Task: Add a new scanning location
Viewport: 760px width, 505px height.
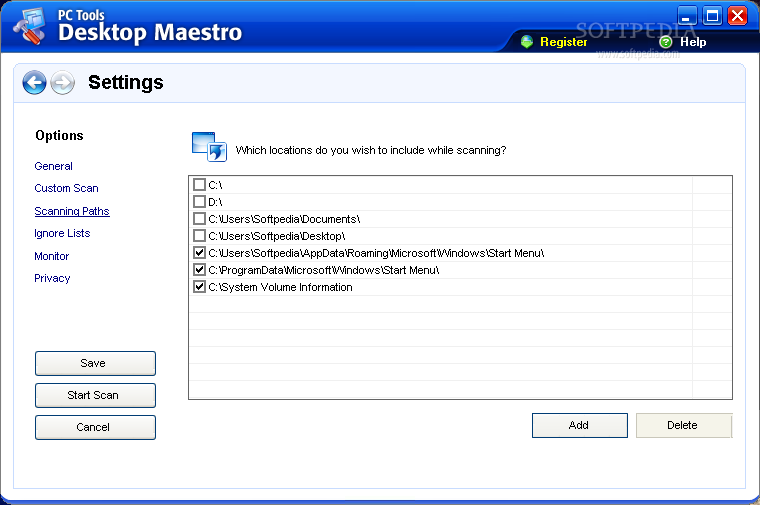Action: pyautogui.click(x=580, y=426)
